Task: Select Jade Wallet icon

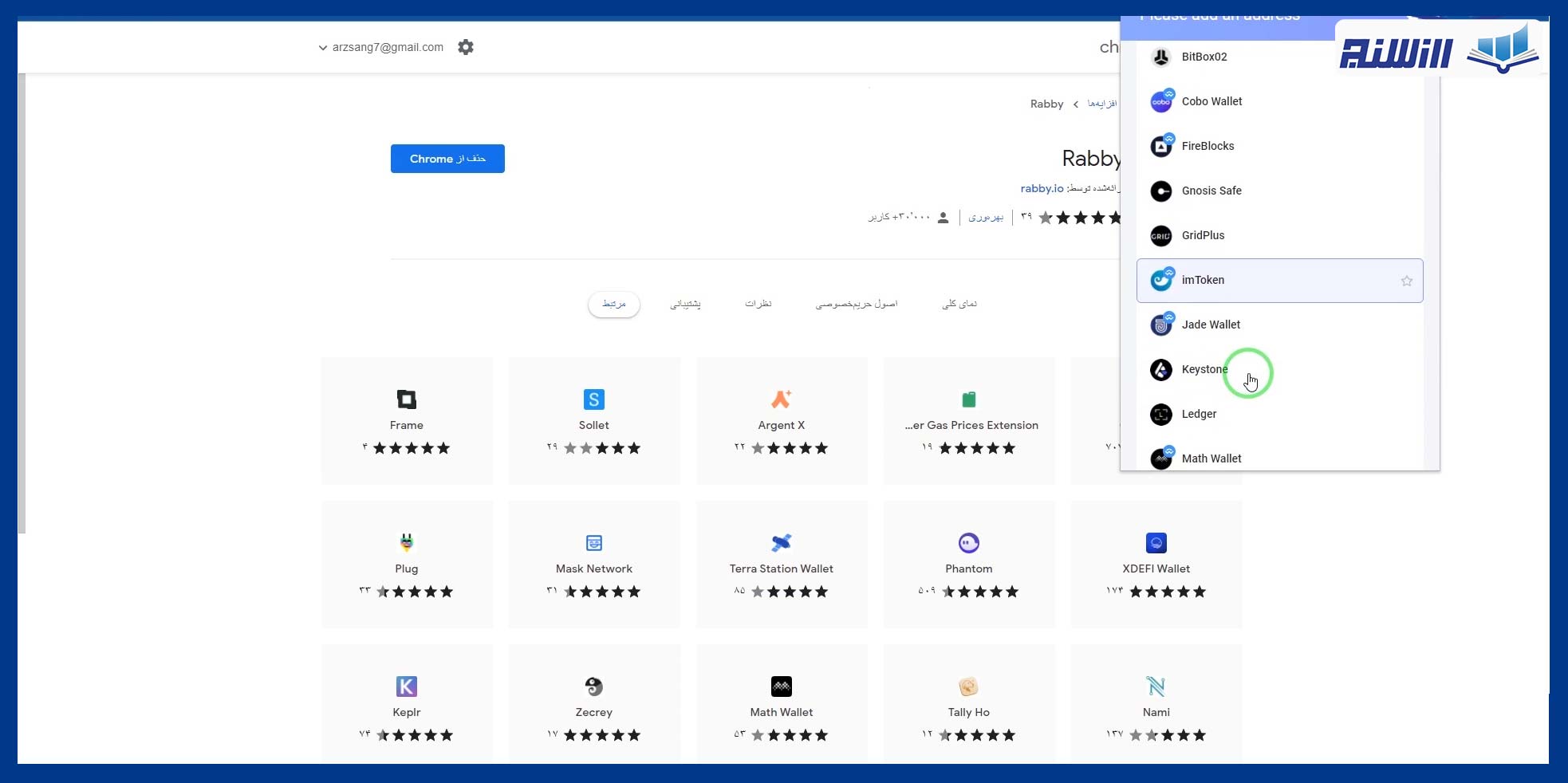Action: pos(1161,325)
